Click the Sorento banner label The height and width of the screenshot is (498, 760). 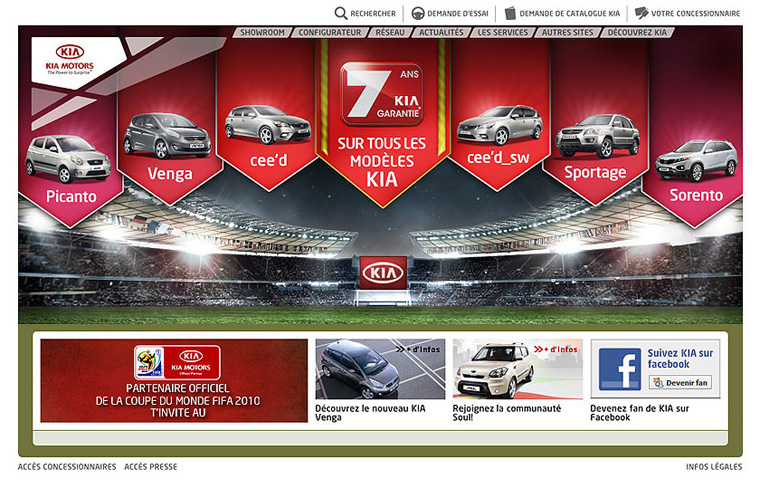click(x=696, y=195)
